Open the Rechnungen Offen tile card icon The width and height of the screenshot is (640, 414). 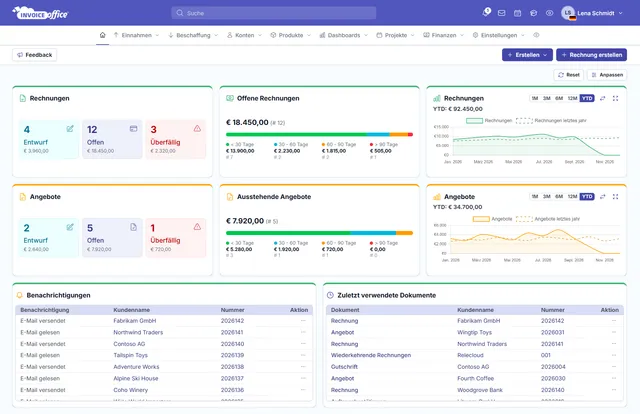click(133, 129)
